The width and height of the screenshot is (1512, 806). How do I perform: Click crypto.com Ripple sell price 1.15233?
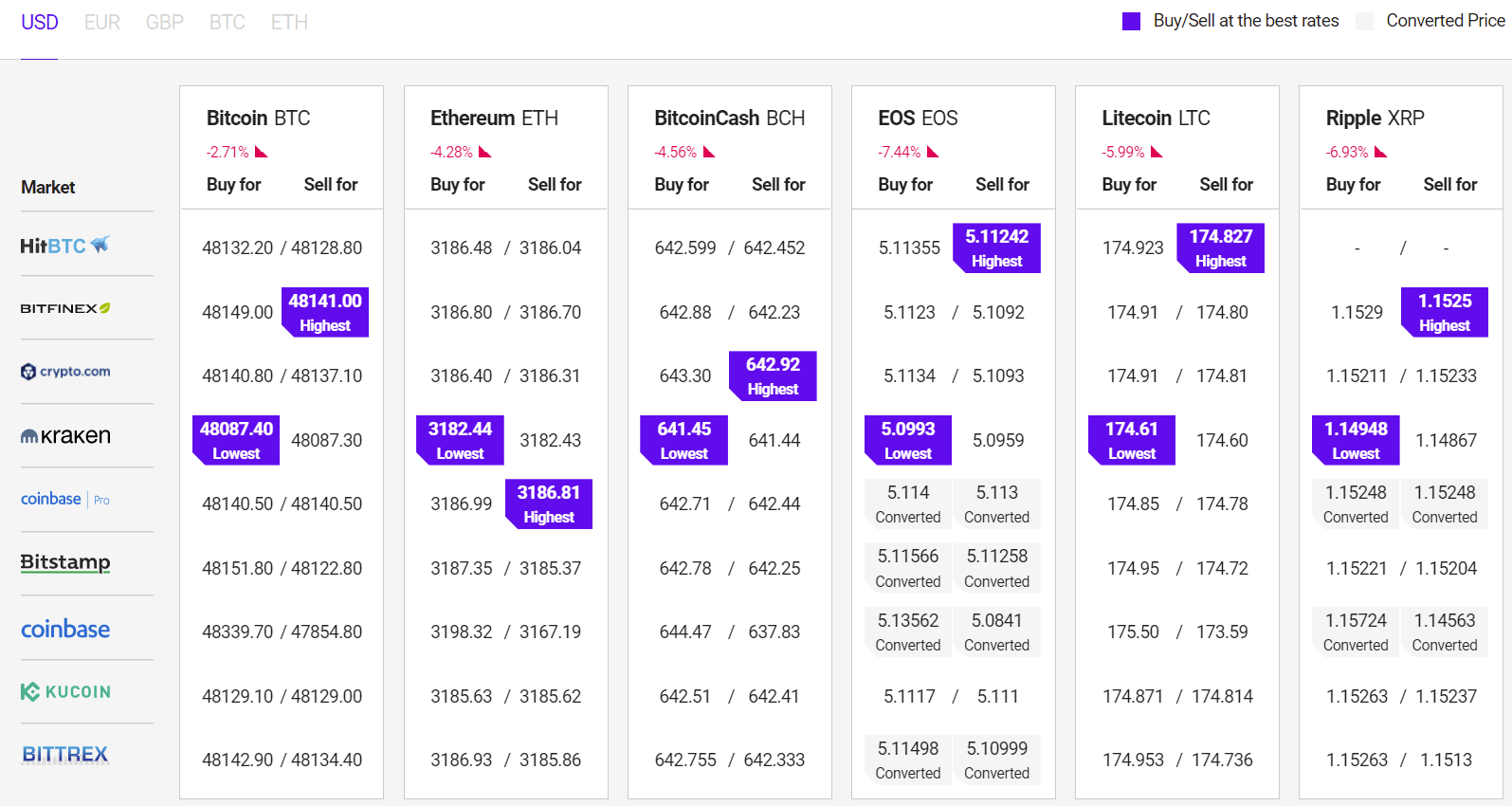[1447, 376]
